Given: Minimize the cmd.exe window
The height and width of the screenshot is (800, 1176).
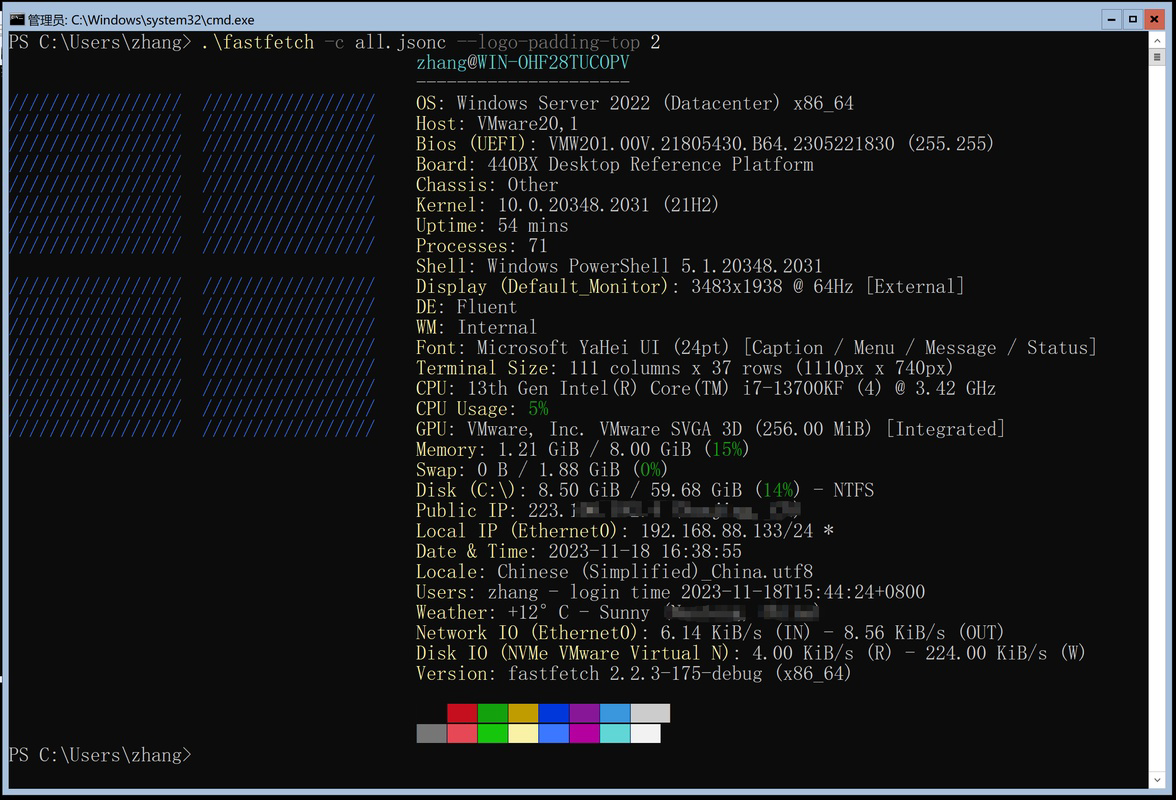Looking at the screenshot, I should [x=1112, y=19].
